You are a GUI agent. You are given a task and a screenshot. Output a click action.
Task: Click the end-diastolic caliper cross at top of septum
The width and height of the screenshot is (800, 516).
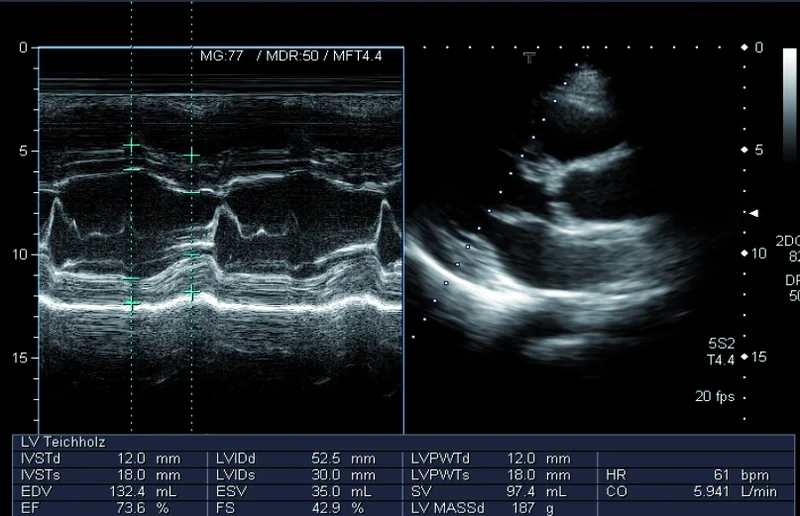[x=131, y=146]
